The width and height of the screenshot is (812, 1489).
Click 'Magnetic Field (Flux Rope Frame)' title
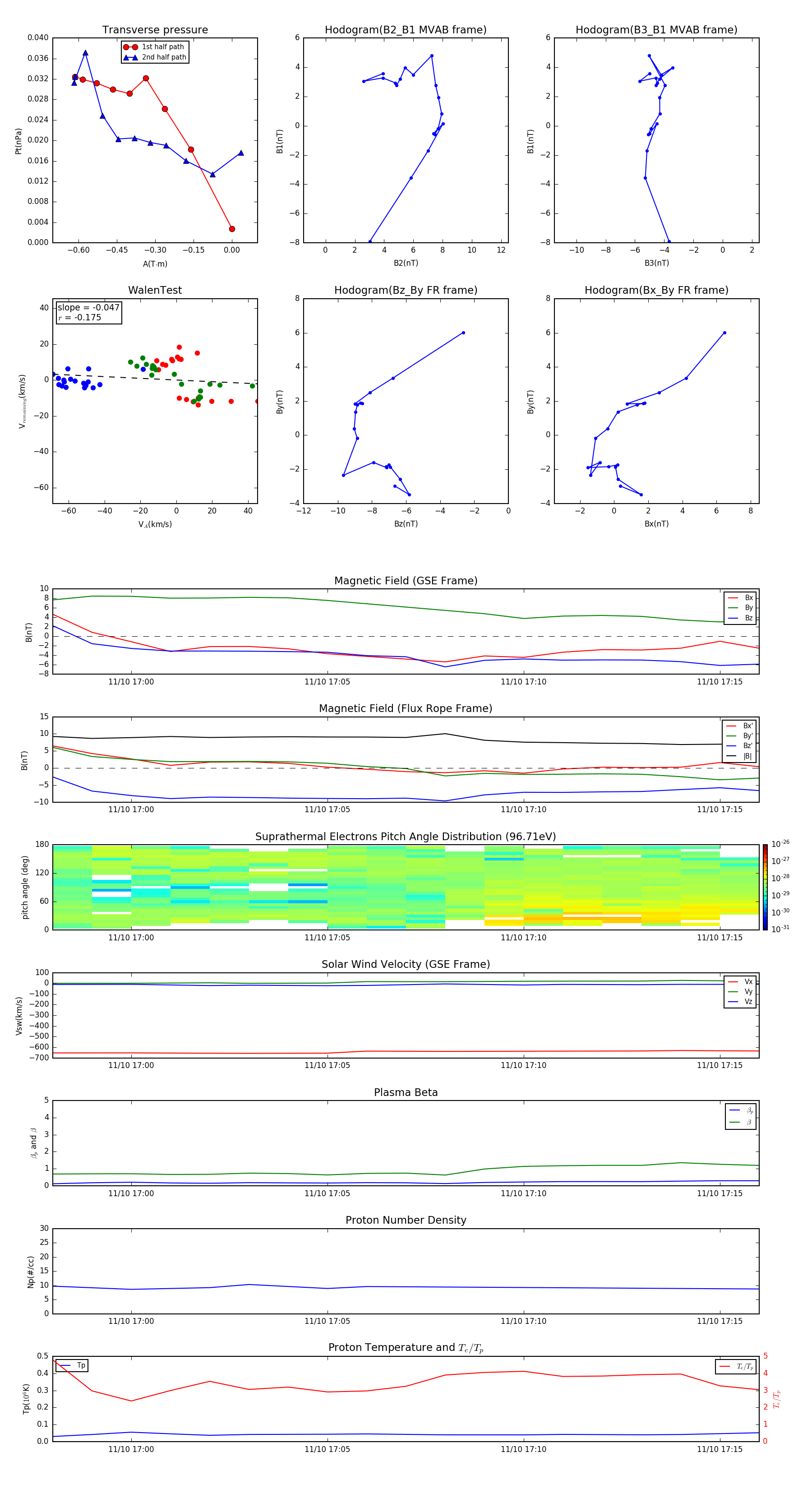pyautogui.click(x=406, y=709)
